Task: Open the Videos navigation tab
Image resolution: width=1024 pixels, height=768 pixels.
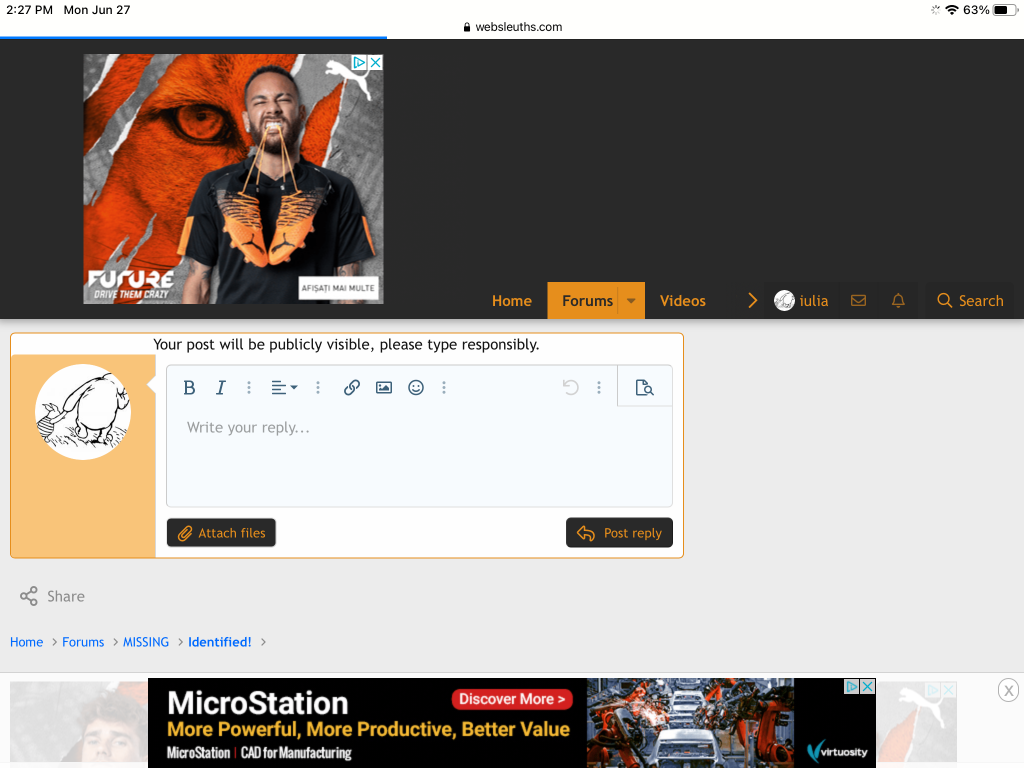Action: point(682,301)
